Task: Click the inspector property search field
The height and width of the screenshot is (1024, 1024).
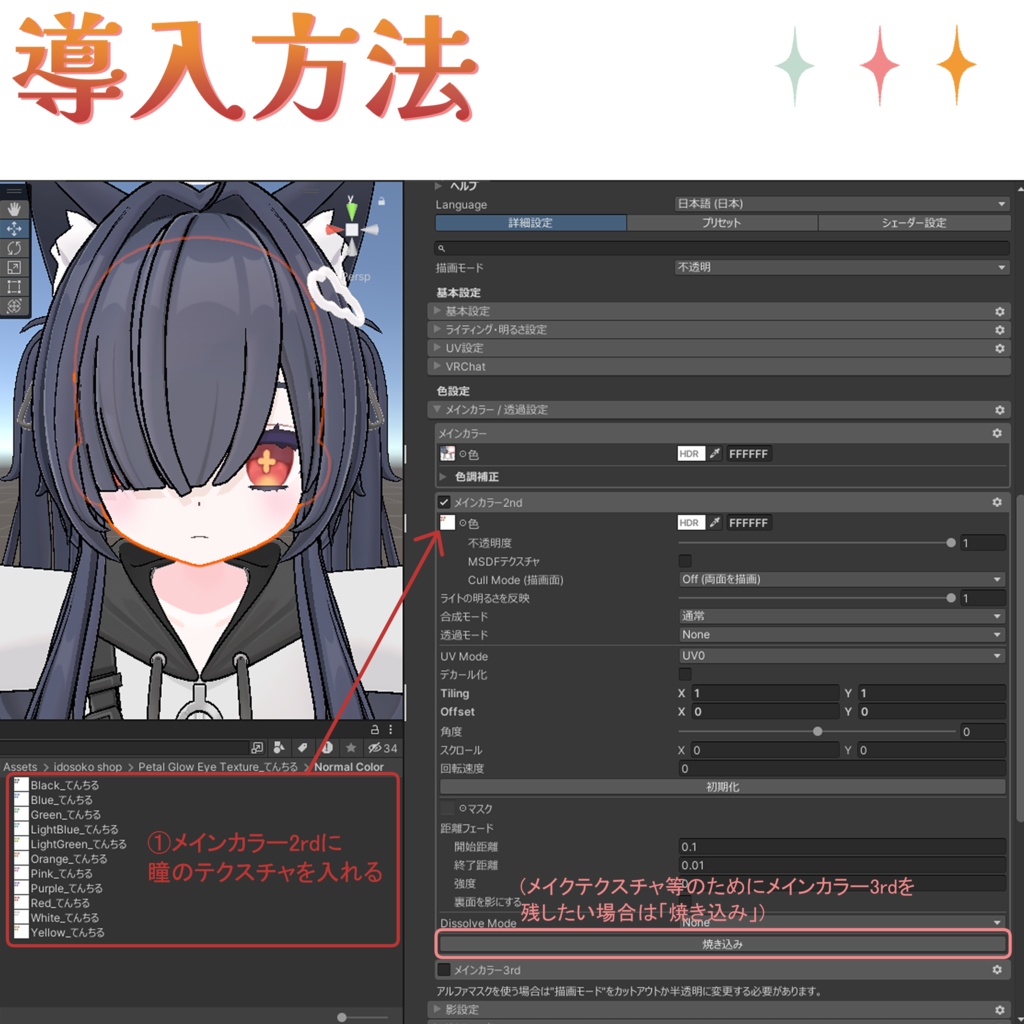Action: pos(722,248)
